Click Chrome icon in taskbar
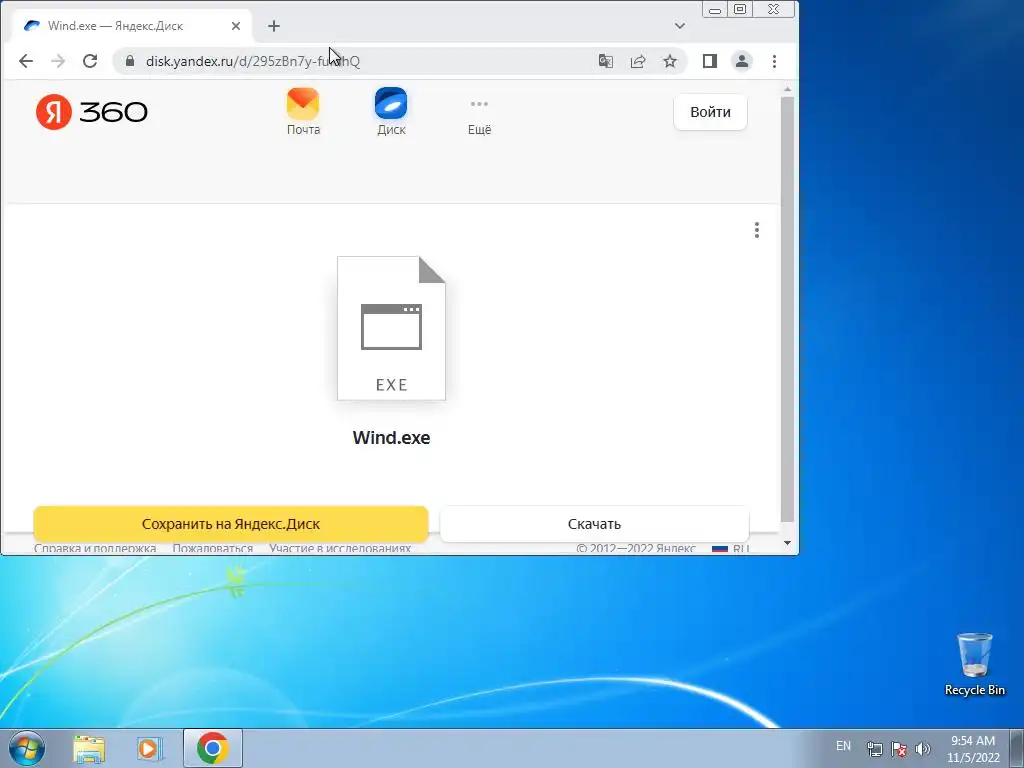This screenshot has width=1024, height=768. (x=212, y=748)
